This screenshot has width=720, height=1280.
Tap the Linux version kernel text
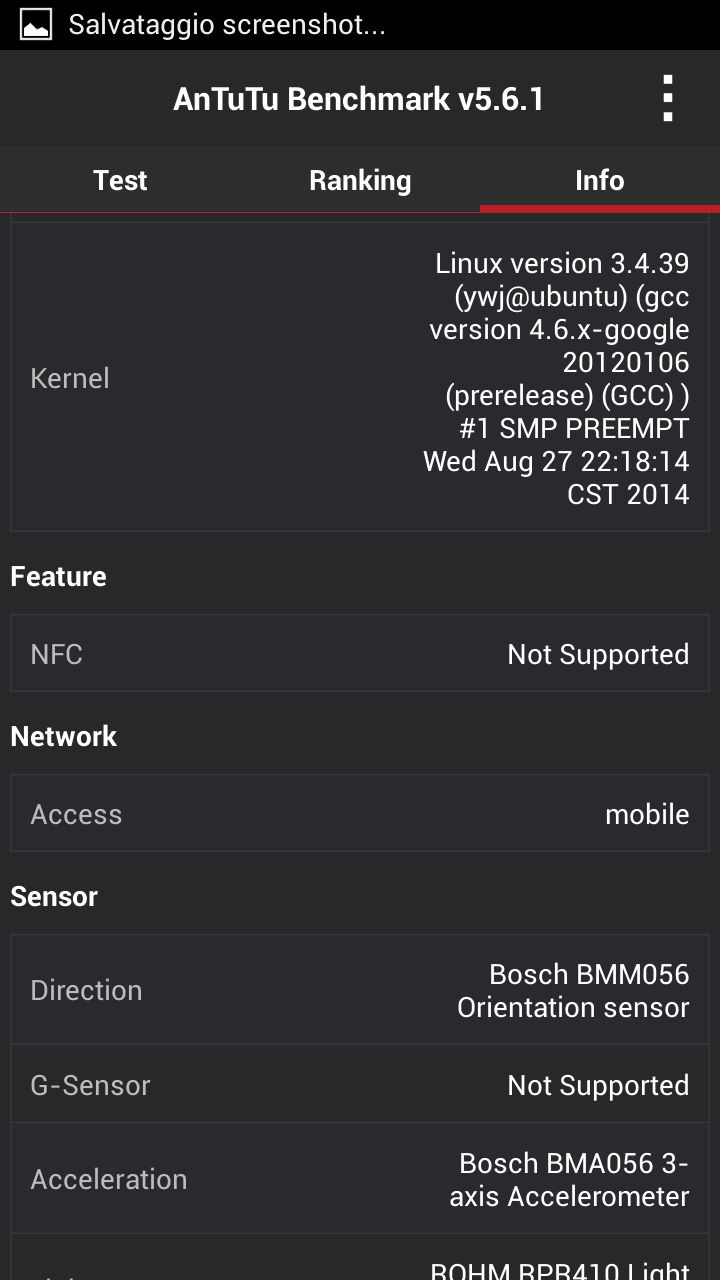(x=558, y=378)
